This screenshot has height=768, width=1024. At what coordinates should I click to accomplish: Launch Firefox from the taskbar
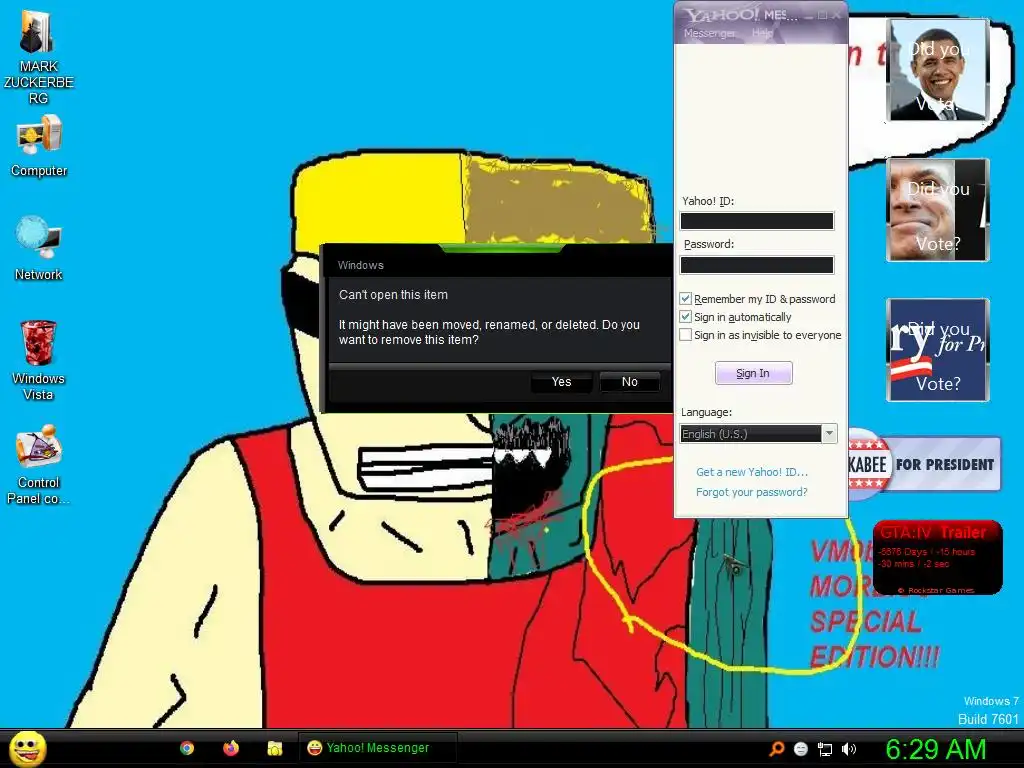coord(231,748)
